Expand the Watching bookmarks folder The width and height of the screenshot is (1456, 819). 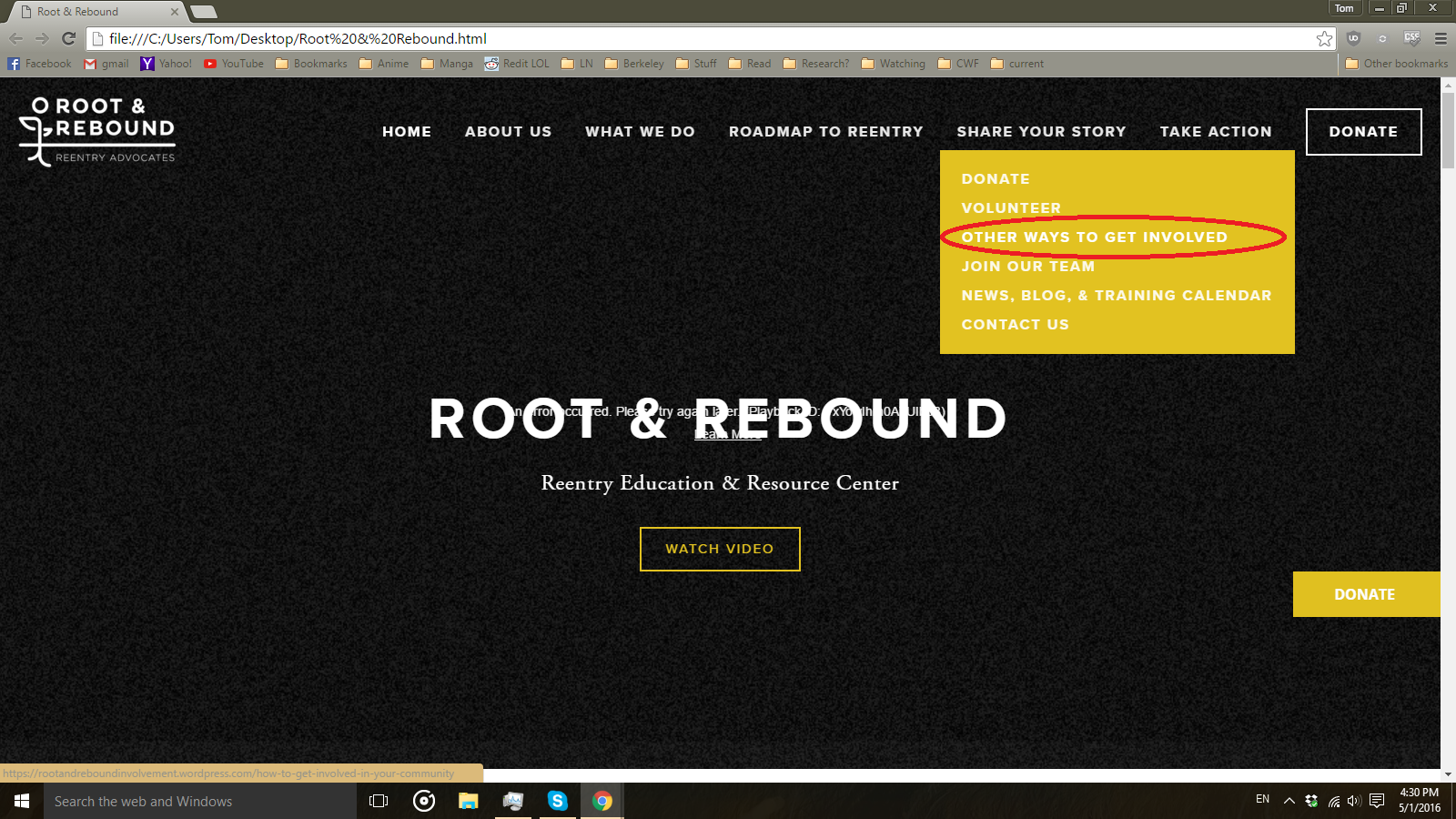[893, 64]
